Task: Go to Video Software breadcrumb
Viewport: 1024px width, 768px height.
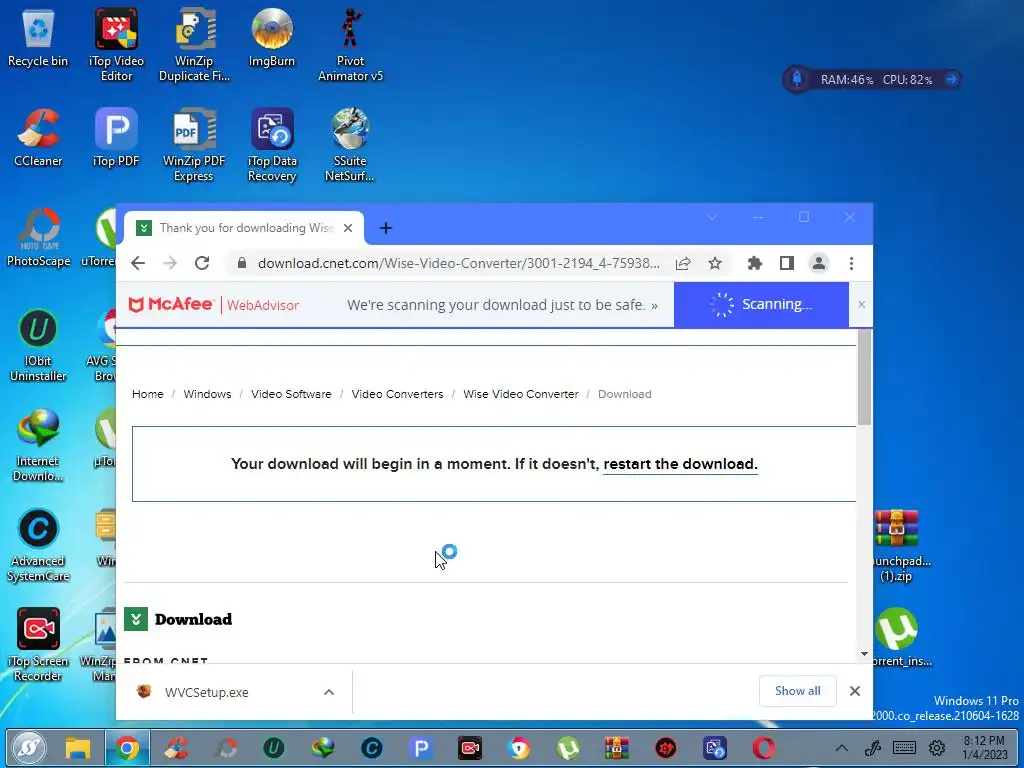Action: click(291, 394)
